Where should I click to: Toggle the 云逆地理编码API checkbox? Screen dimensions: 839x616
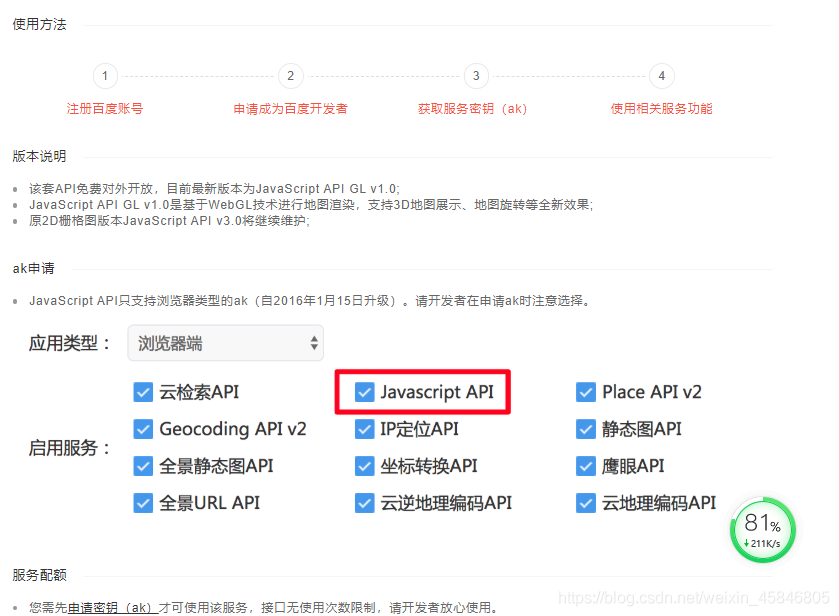pyautogui.click(x=364, y=503)
